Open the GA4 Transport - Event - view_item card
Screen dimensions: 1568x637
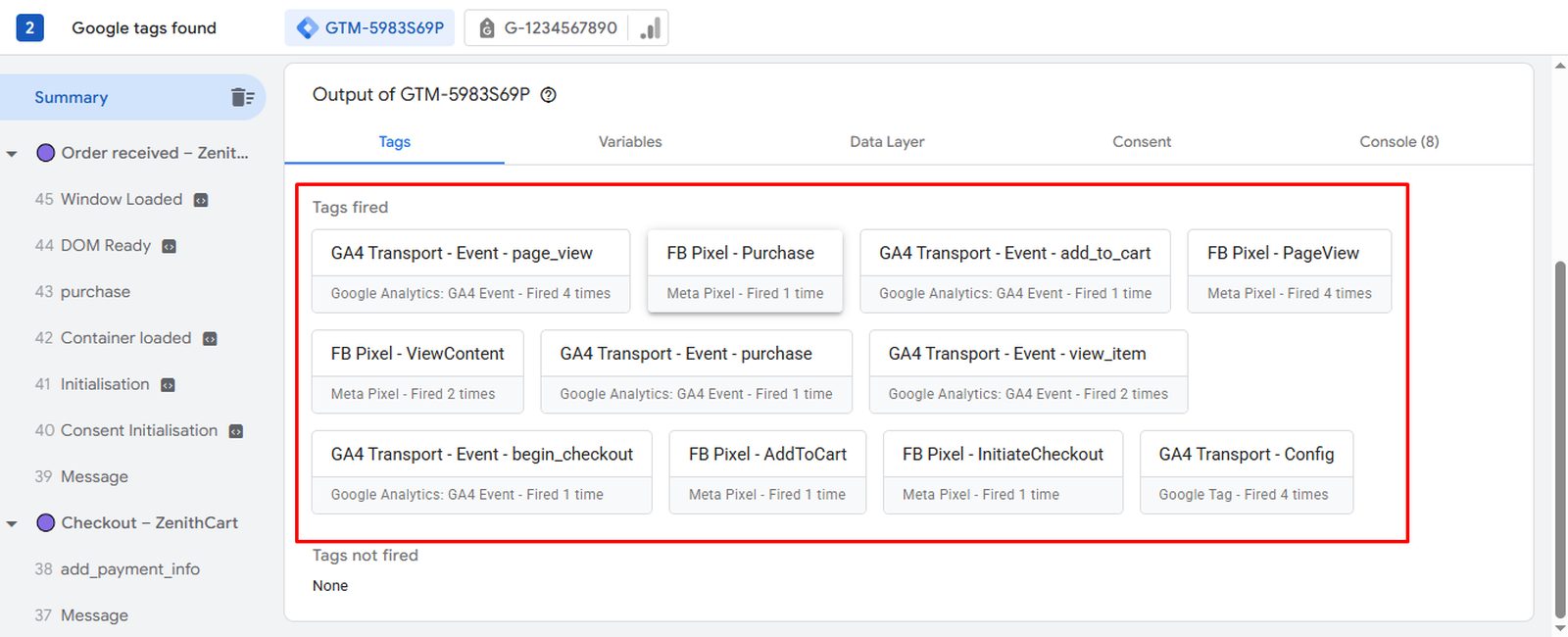pyautogui.click(x=1028, y=371)
